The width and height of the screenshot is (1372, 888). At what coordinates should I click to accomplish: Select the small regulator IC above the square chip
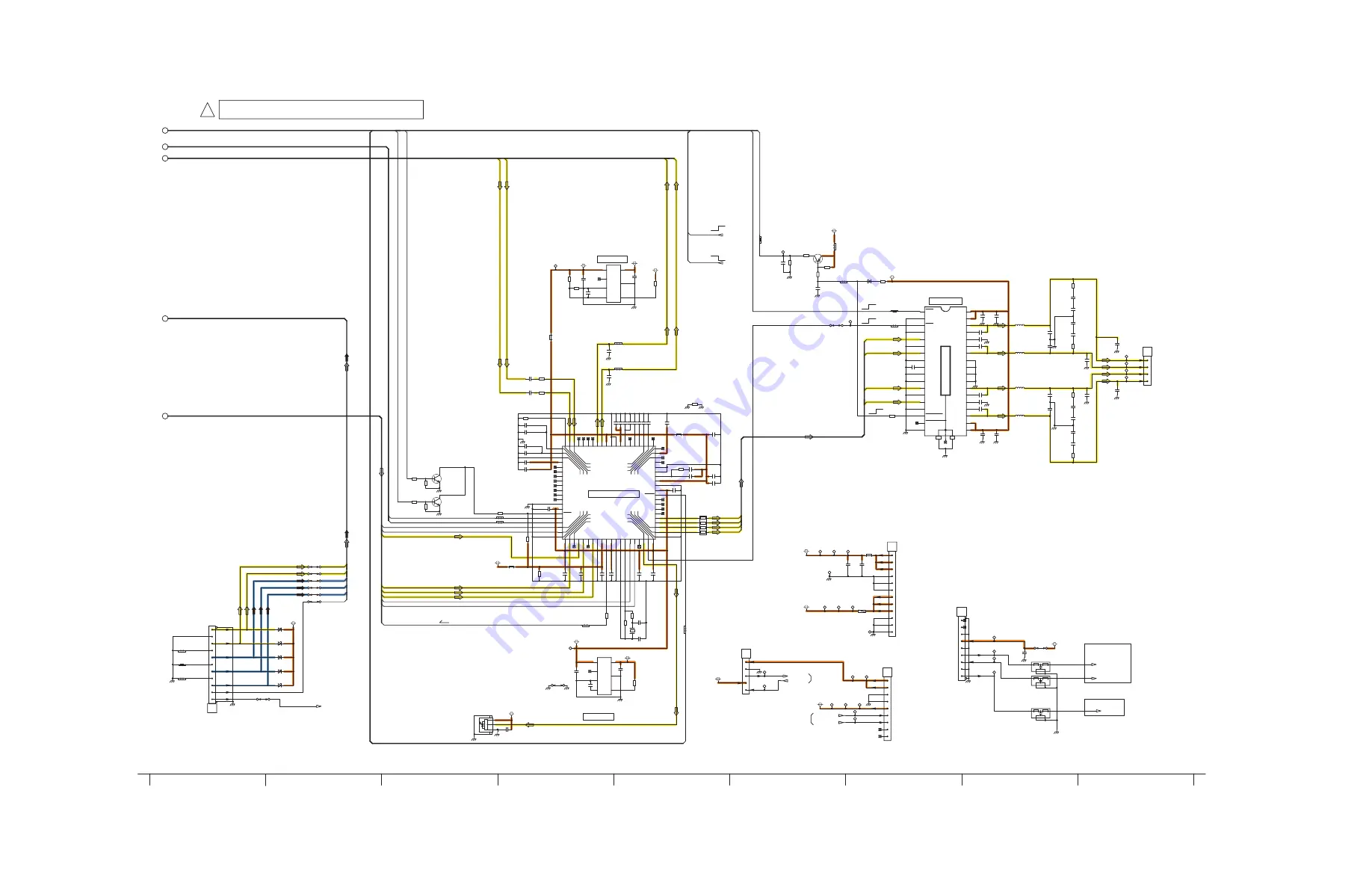pos(613,283)
